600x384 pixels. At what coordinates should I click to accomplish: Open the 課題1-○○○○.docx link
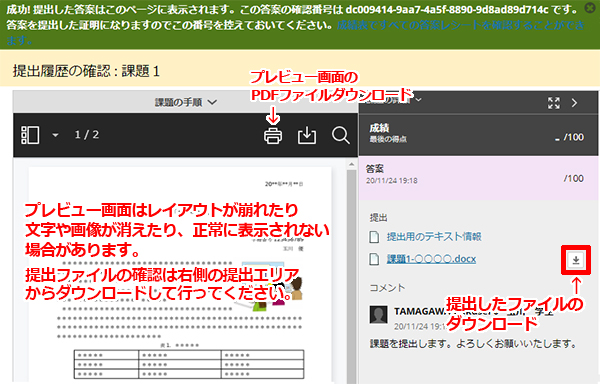click(431, 259)
